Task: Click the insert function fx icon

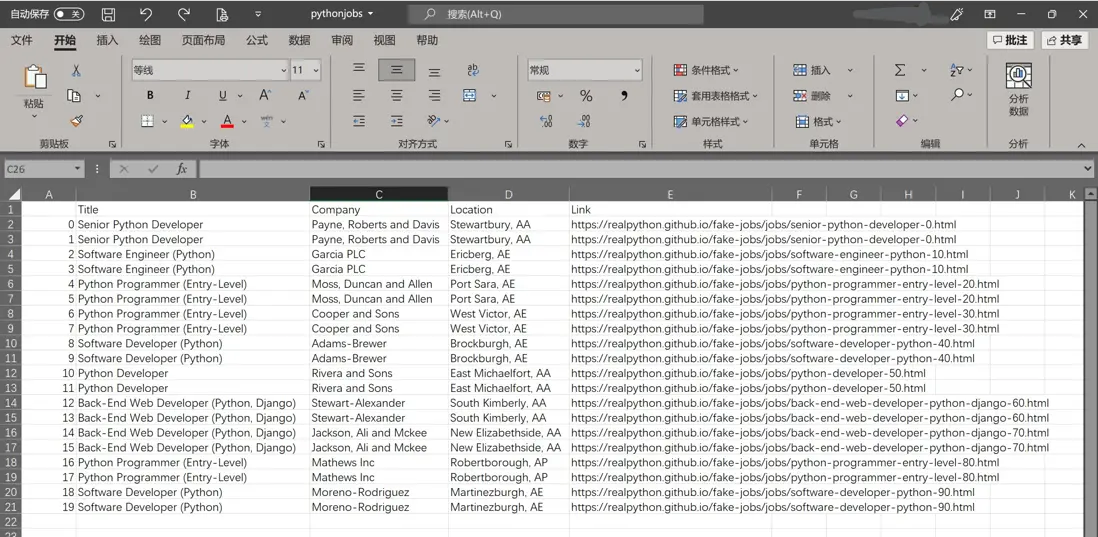Action: point(182,169)
